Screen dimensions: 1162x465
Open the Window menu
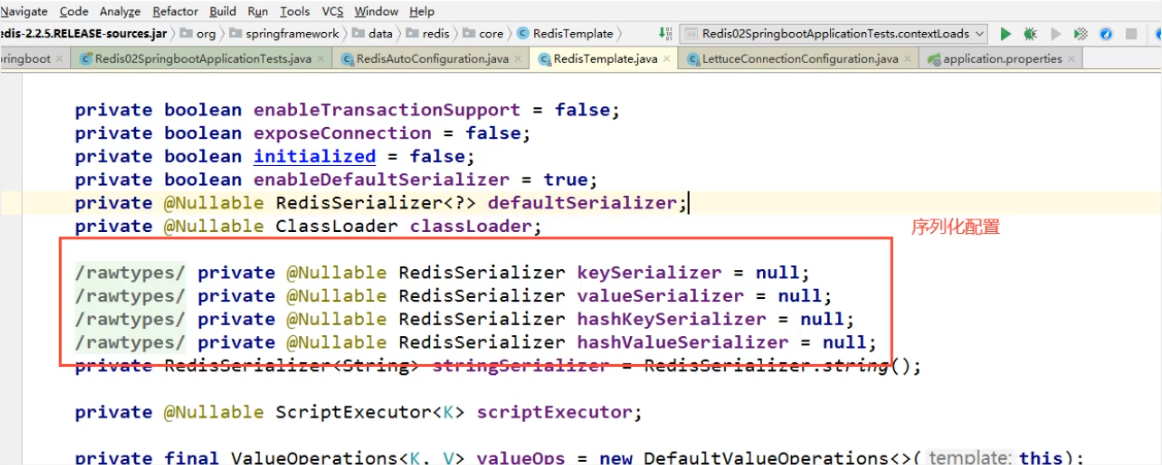click(376, 11)
